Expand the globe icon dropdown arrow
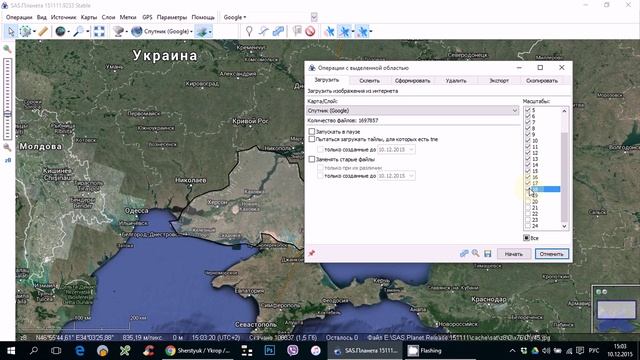 (x=68, y=31)
